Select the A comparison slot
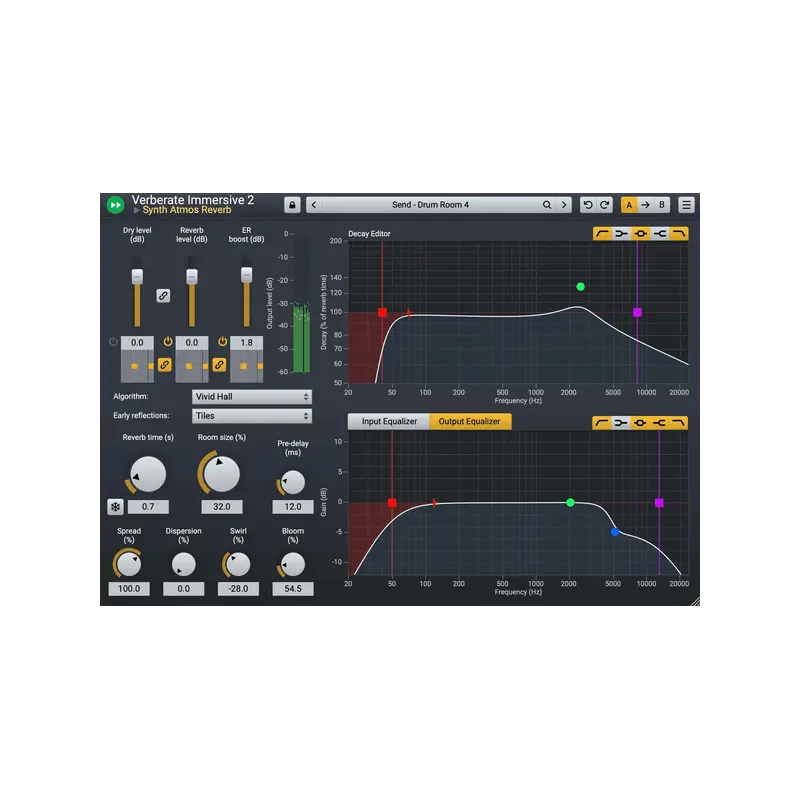The height and width of the screenshot is (800, 800). pos(629,205)
